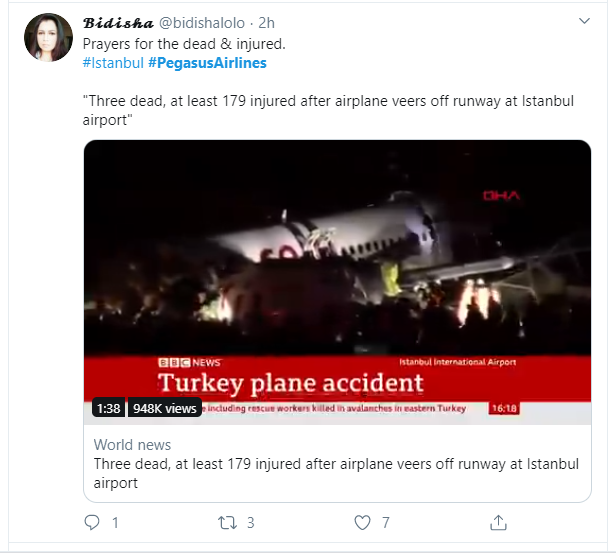Click Bidisha's profile avatar picture
The height and width of the screenshot is (555, 616).
coord(48,38)
